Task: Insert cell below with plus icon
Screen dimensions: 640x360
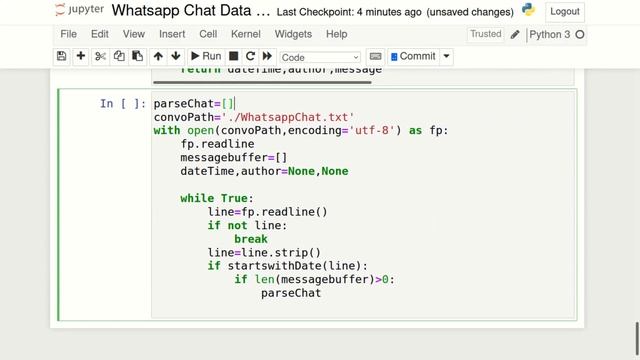Action: pyautogui.click(x=81, y=56)
